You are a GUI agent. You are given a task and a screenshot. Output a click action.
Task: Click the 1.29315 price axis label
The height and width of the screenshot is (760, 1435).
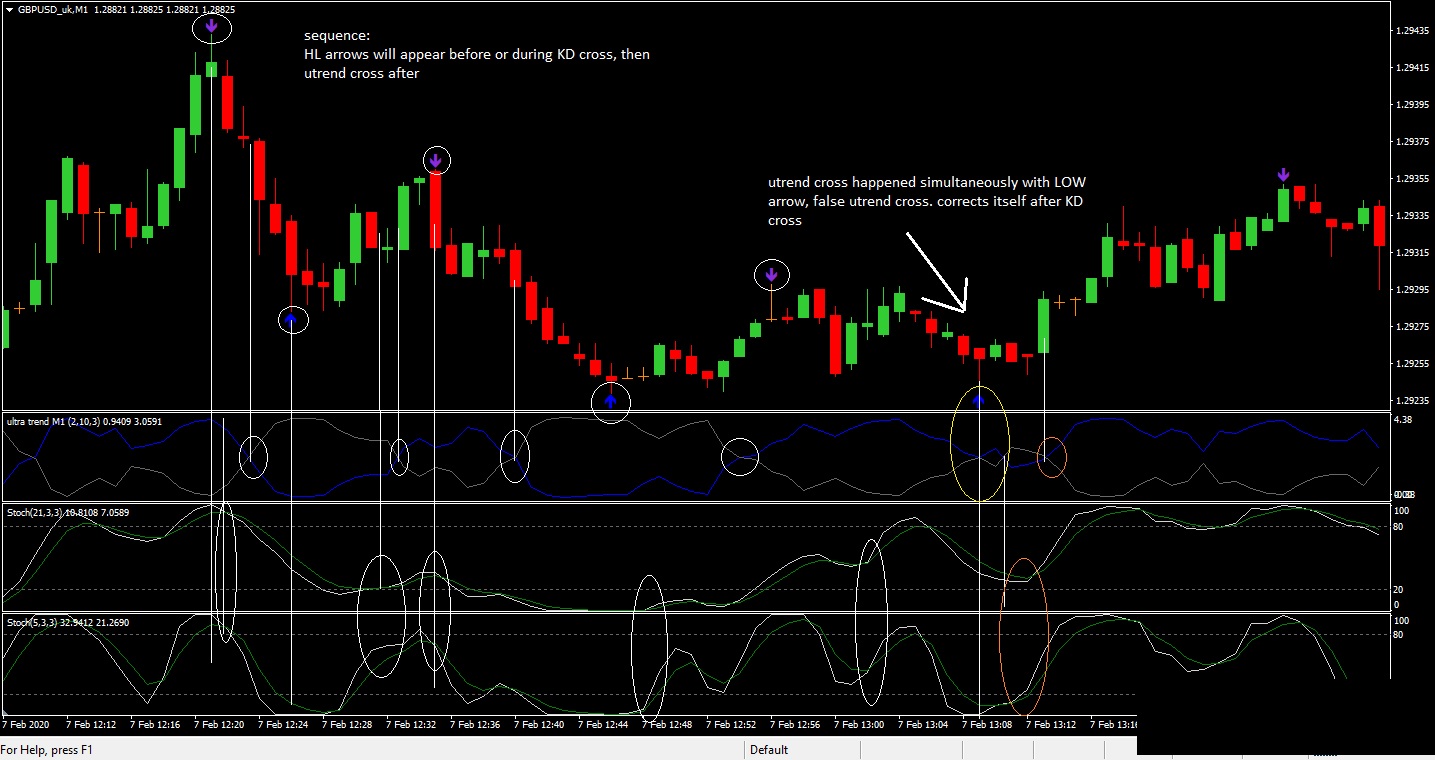pos(1411,253)
